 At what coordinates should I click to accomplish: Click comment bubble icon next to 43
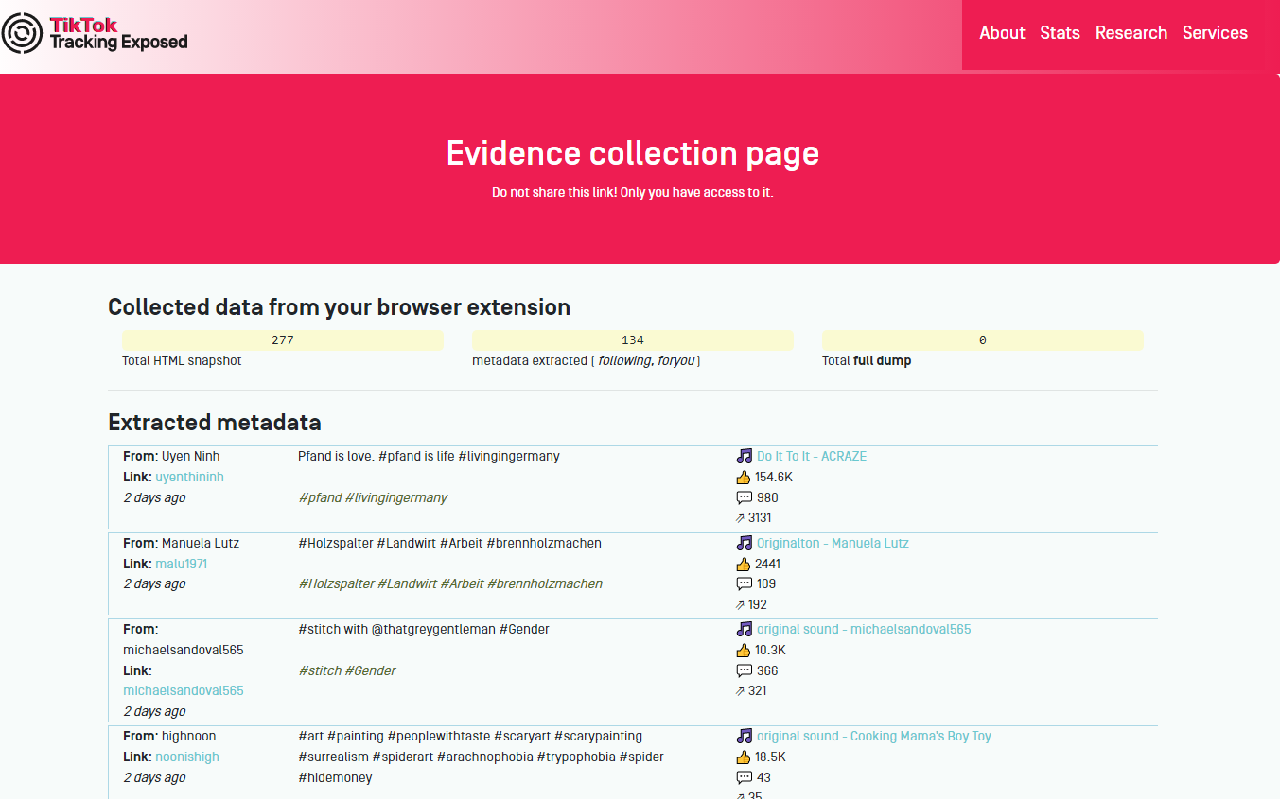coord(744,777)
